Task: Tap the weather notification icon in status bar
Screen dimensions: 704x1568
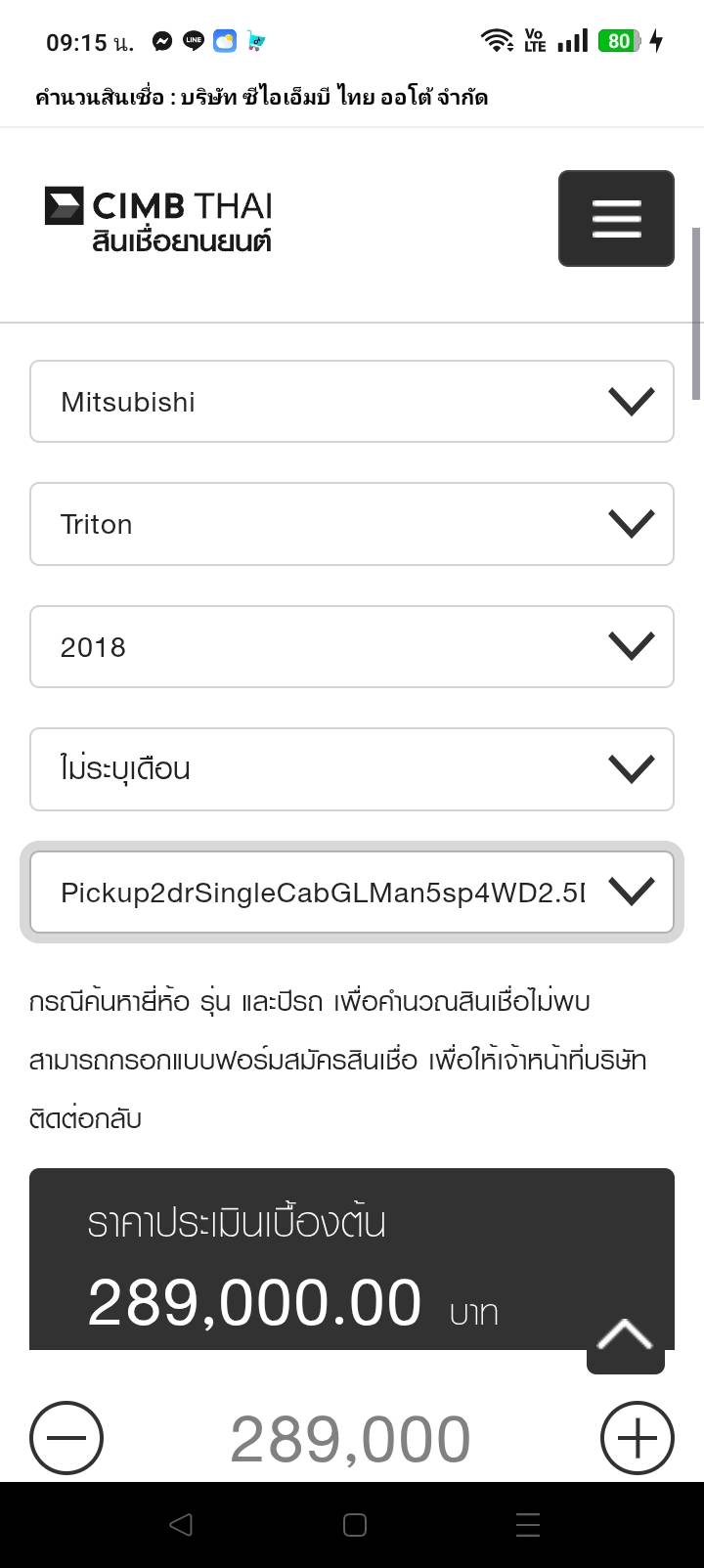Action: coord(225,41)
